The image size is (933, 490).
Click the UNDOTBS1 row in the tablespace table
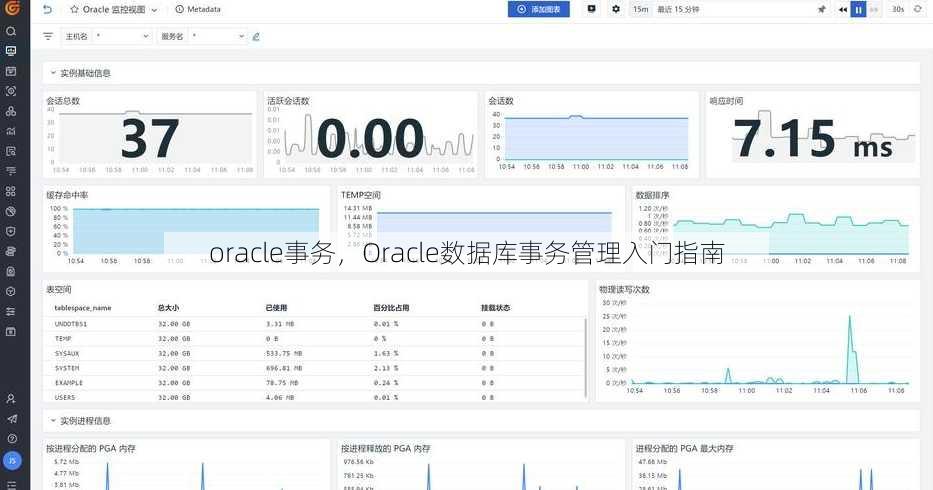click(314, 324)
